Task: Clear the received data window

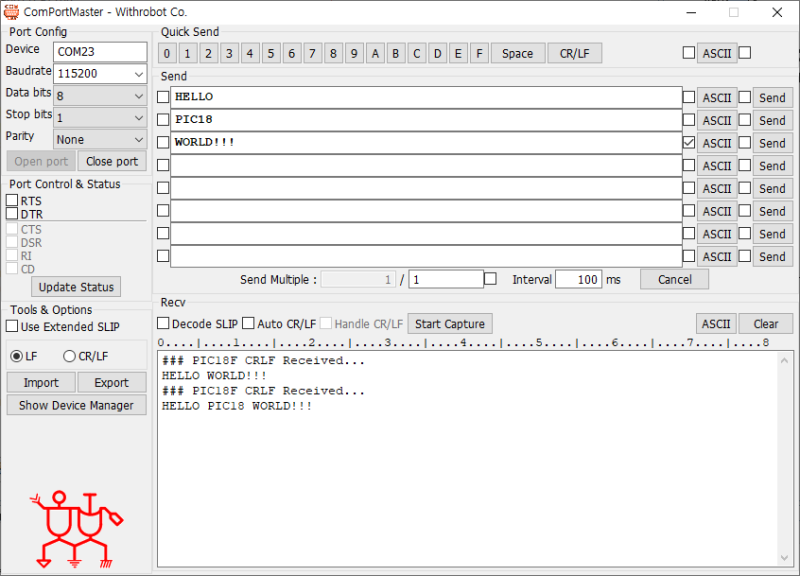Action: pyautogui.click(x=765, y=323)
